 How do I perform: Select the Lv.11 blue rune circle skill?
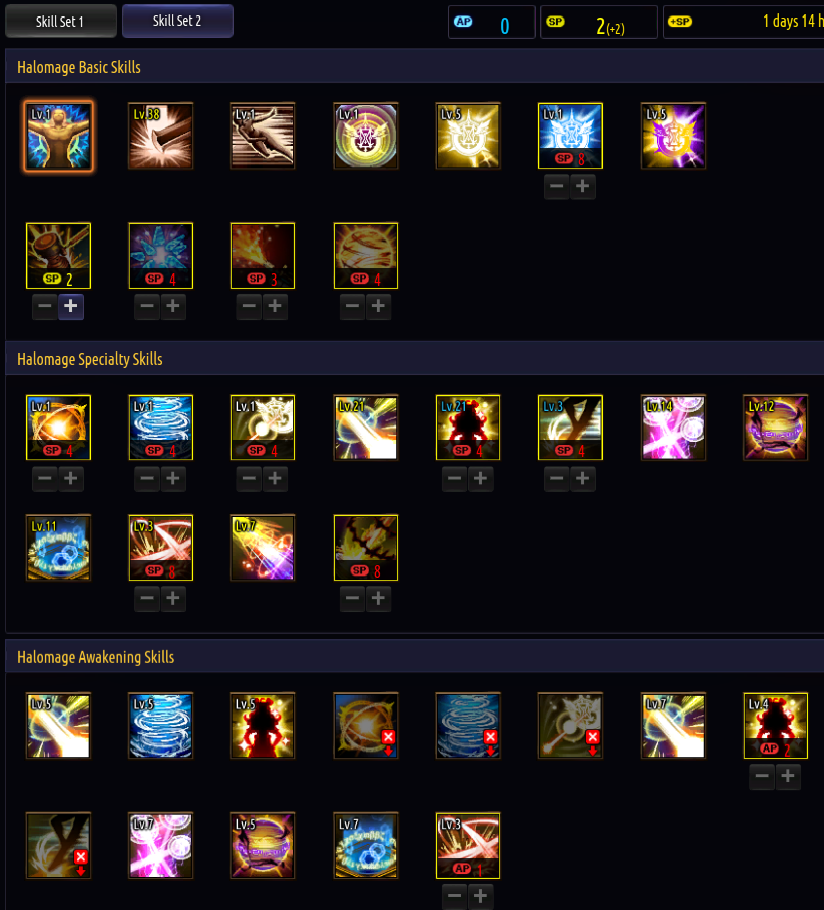point(59,548)
